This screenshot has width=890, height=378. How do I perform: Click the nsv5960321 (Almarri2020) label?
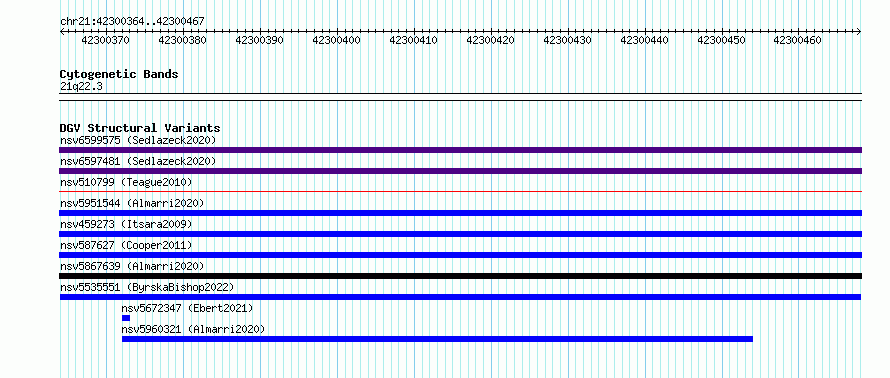(x=194, y=329)
